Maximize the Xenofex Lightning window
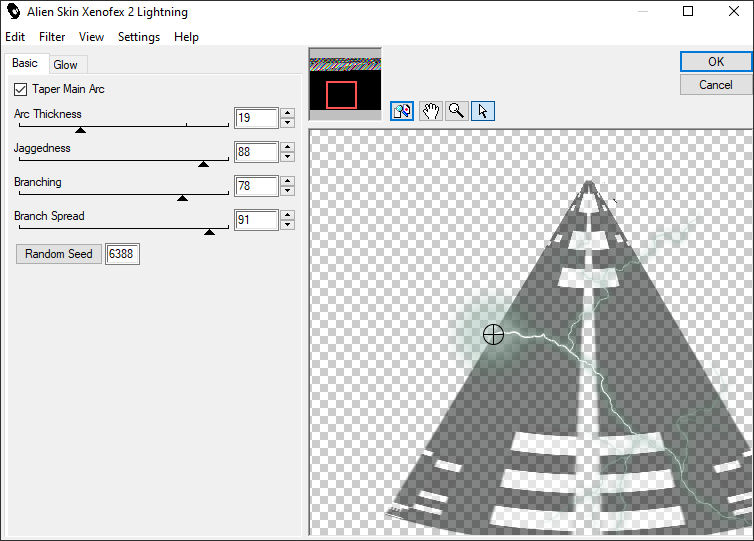754x541 pixels. [x=688, y=11]
